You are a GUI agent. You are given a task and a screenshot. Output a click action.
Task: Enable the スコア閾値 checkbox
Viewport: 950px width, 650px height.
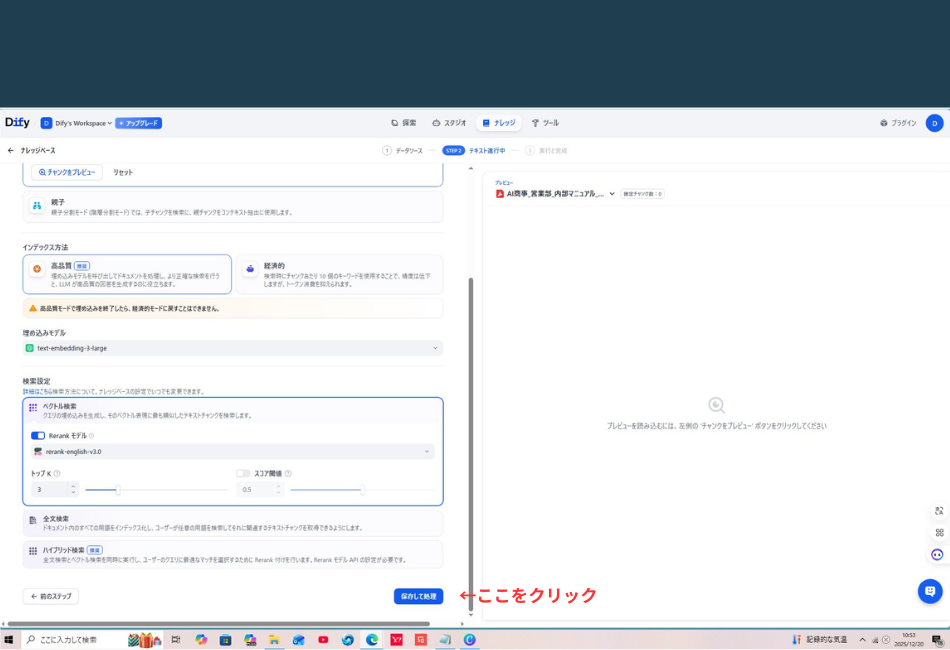tap(243, 472)
